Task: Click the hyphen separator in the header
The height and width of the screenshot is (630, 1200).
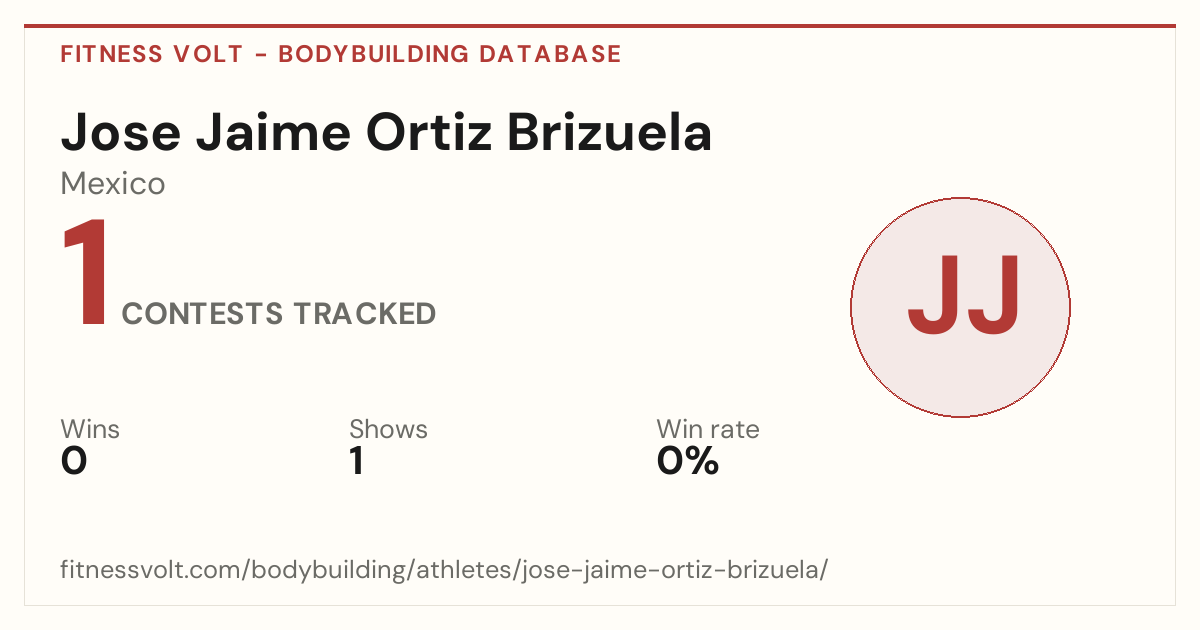Action: [261, 55]
